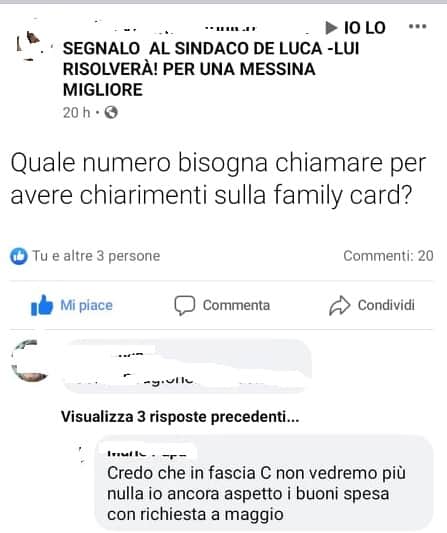
Task: Open the Tu e altre 3 persone list
Action: [x=96, y=256]
